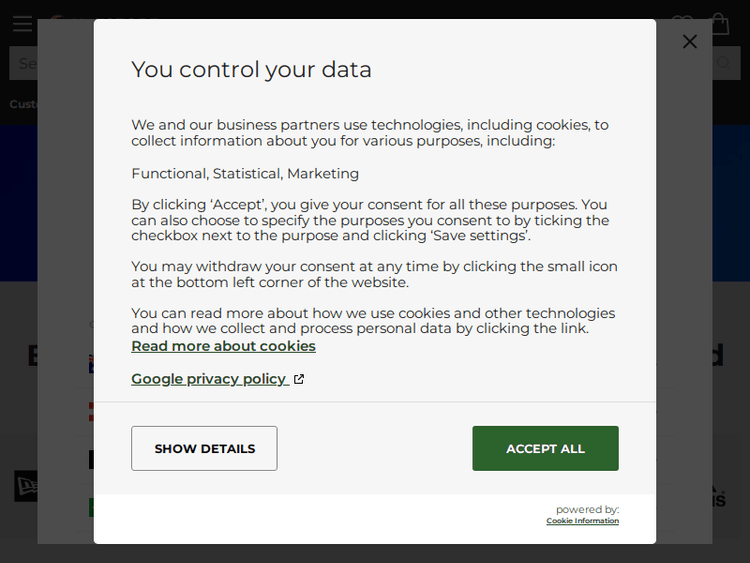The image size is (750, 563).
Task: Click the 'Functional, Statistical, Marketing' purposes text
Action: tap(245, 173)
